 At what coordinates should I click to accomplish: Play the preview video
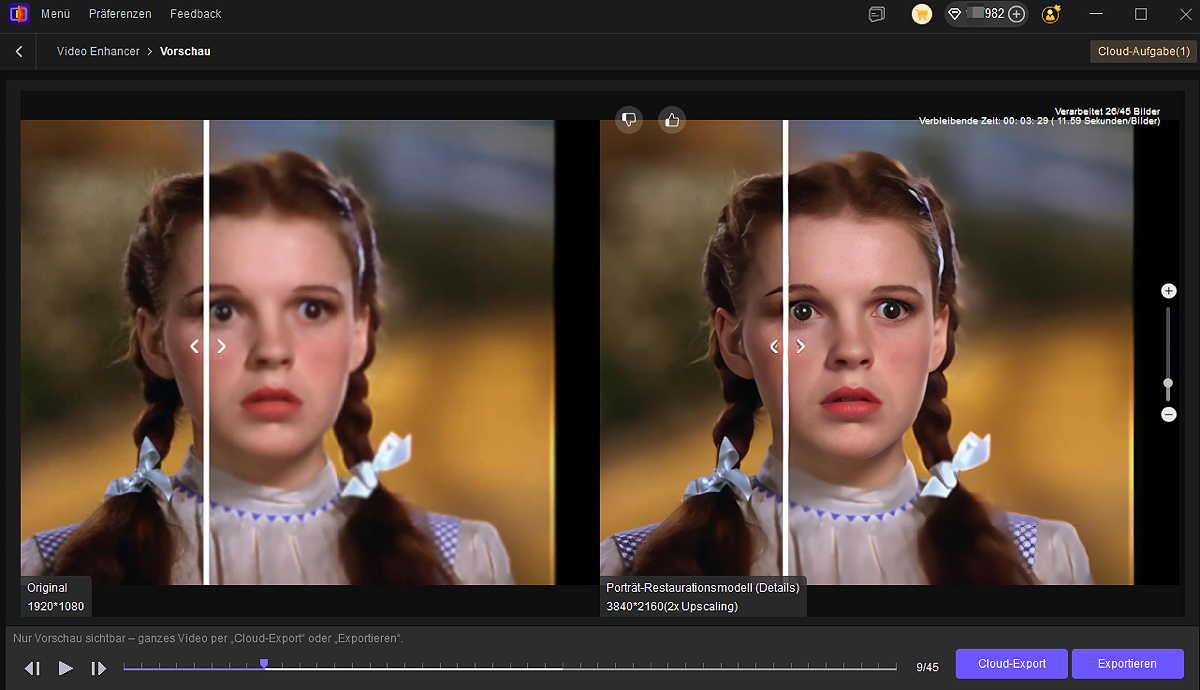point(65,668)
